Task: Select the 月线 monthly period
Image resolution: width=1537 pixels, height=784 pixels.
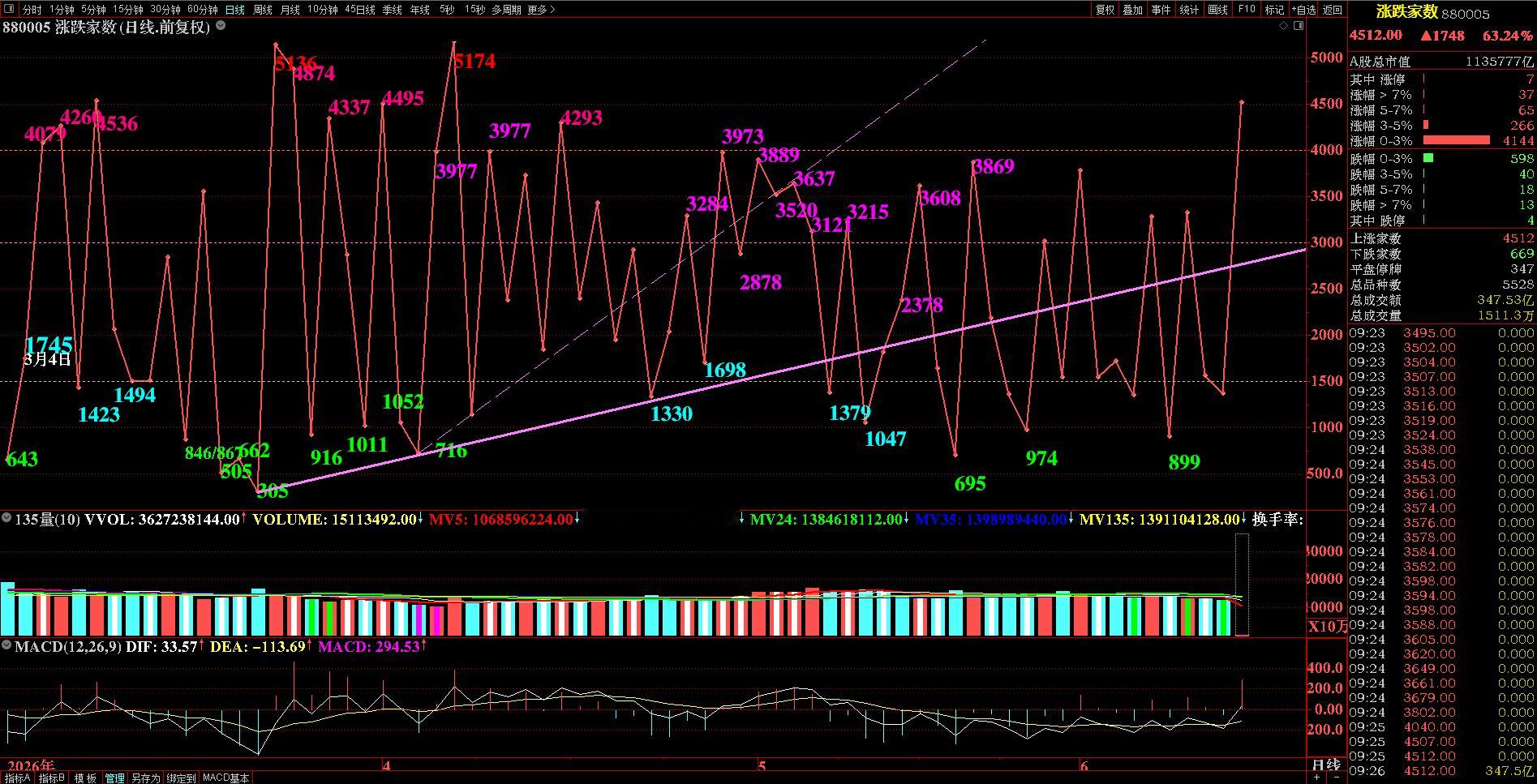Action: tap(290, 10)
